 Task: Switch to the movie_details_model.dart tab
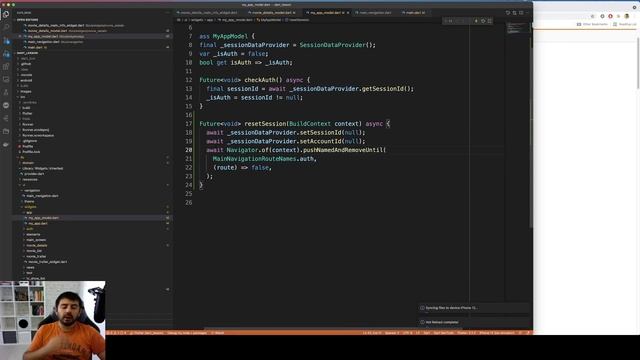tap(273, 13)
